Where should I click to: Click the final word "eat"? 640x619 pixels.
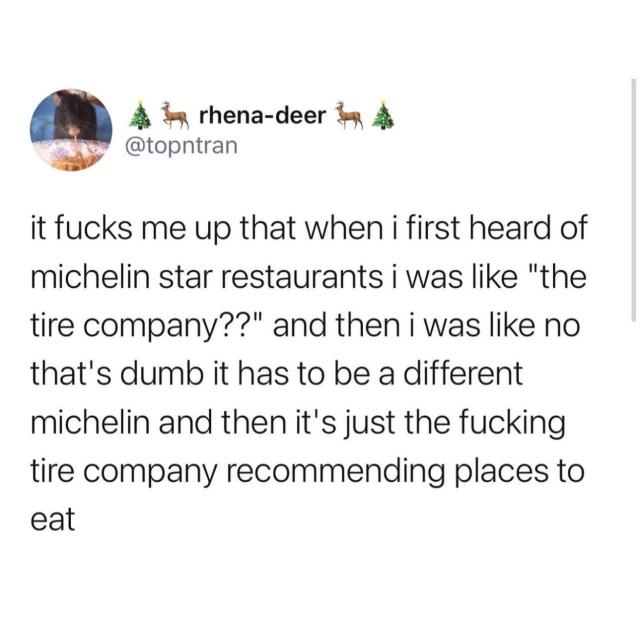pos(53,519)
